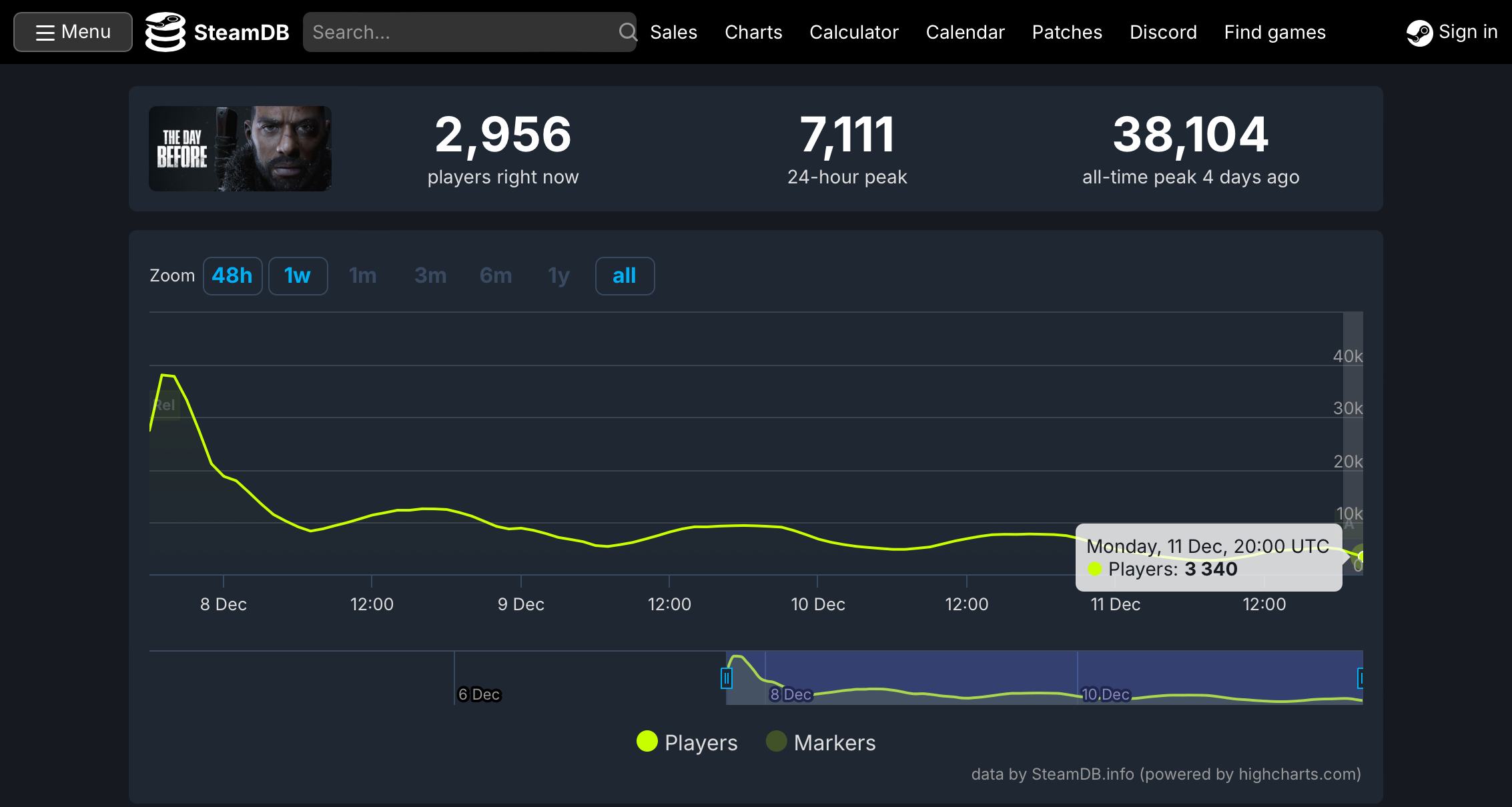
Task: Open the hamburger Menu button
Action: point(73,32)
